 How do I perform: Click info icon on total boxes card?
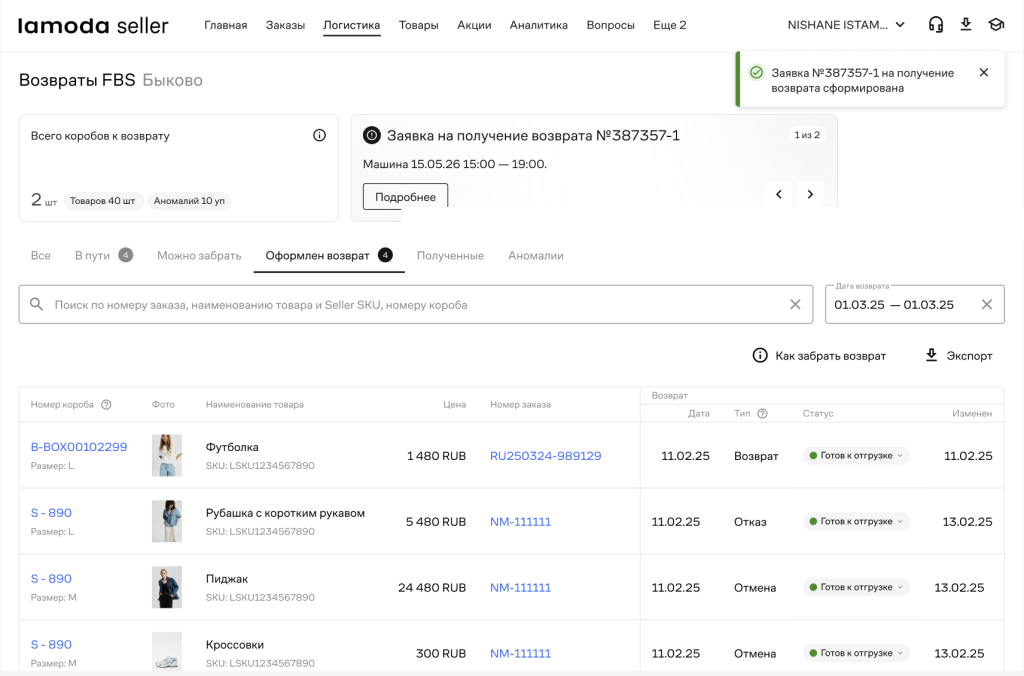coord(319,135)
